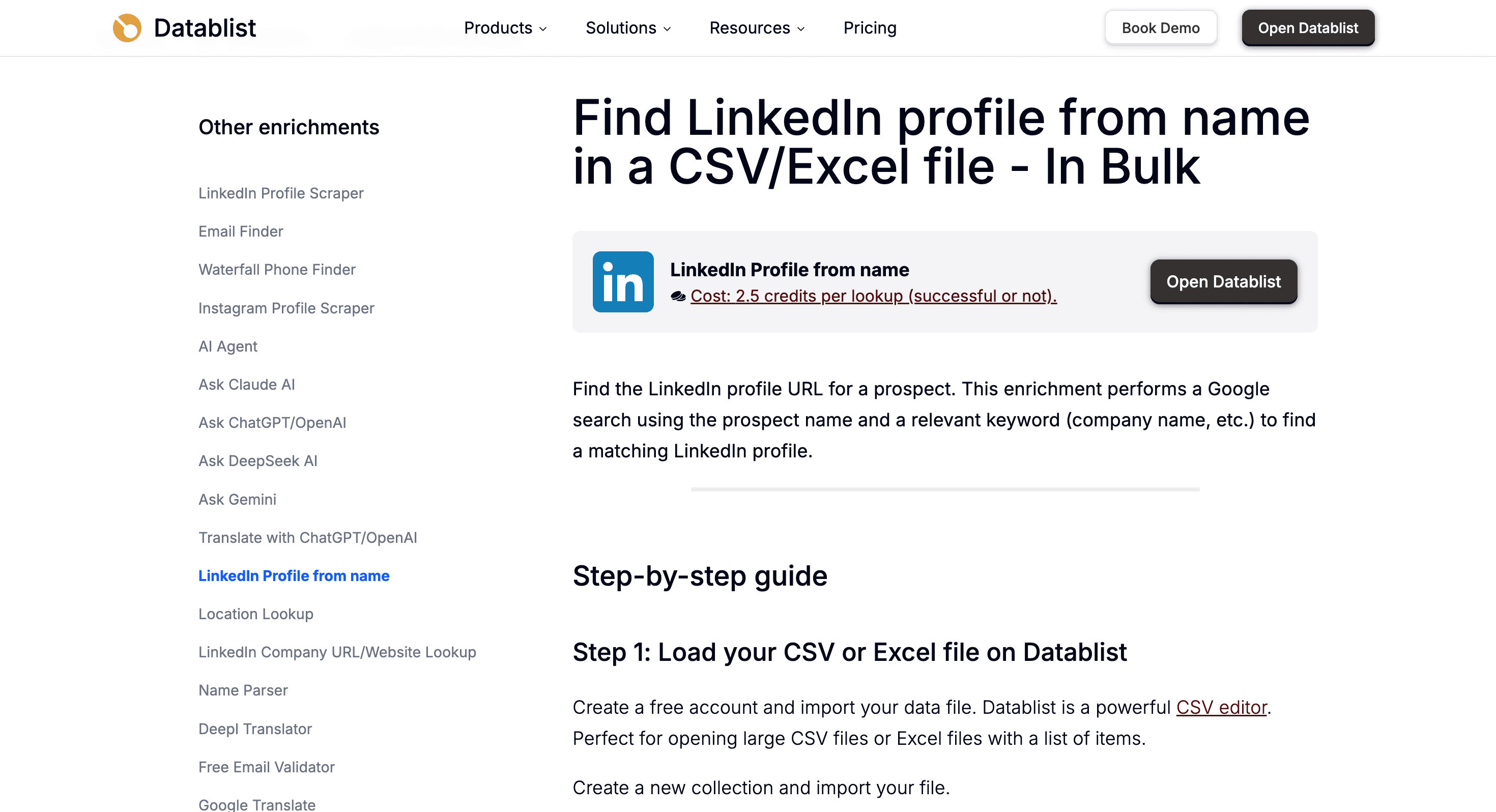Open Email Finder in the sidebar

(240, 231)
